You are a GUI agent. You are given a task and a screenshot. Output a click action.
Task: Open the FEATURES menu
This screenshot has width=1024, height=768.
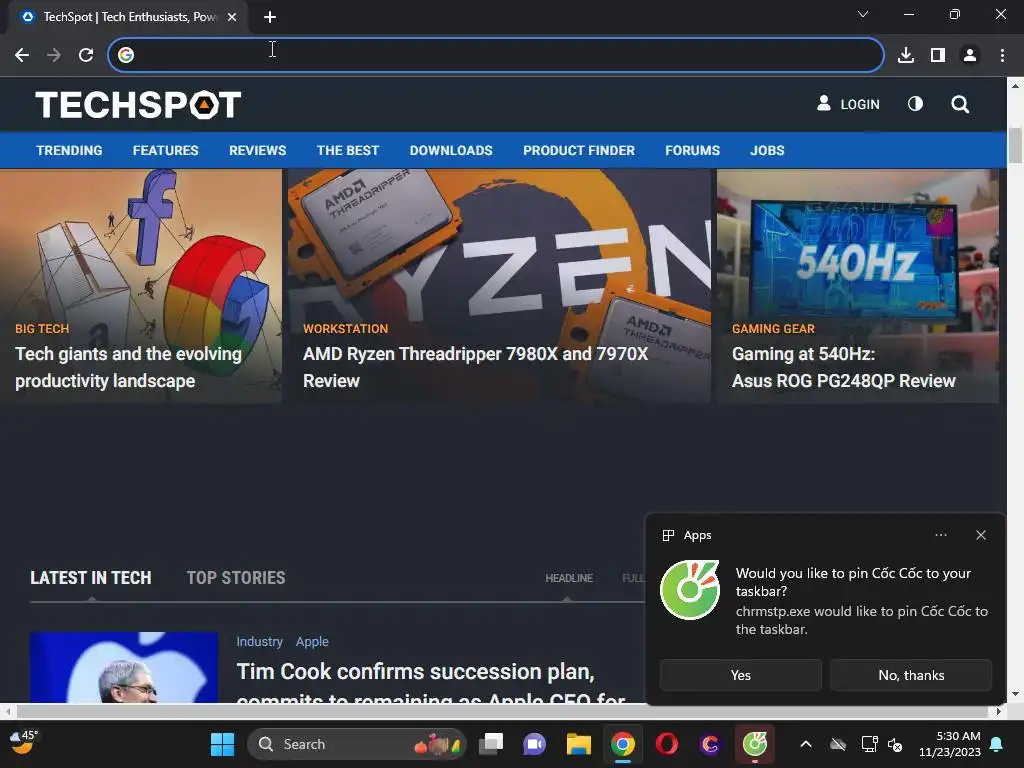click(x=165, y=150)
